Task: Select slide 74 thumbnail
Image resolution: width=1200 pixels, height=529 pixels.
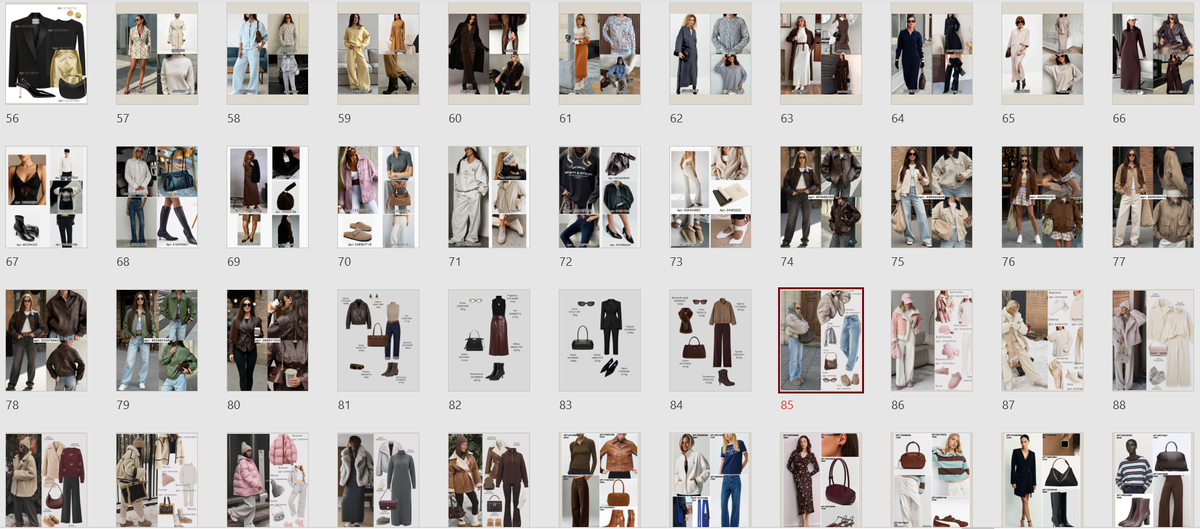Action: (821, 197)
